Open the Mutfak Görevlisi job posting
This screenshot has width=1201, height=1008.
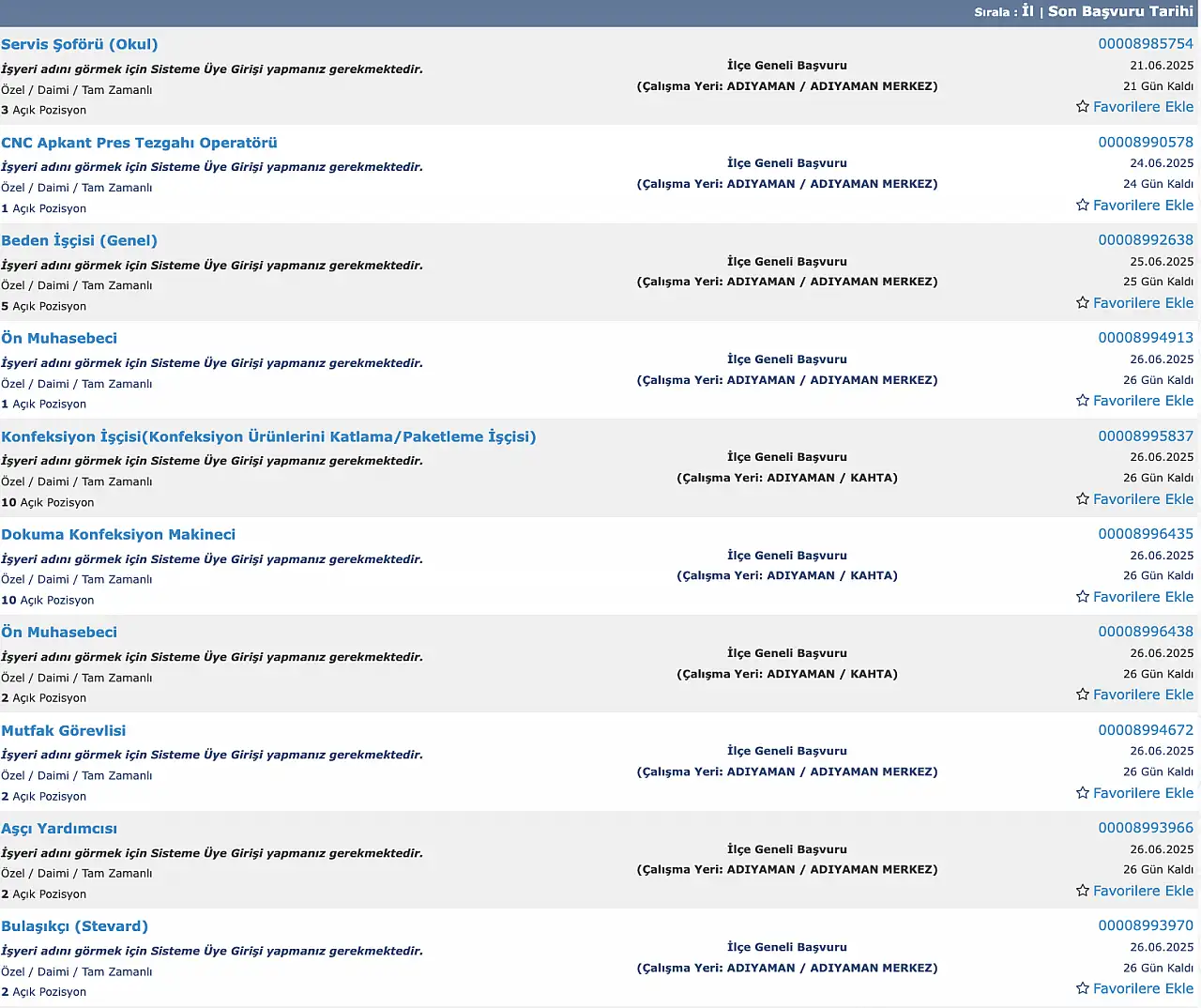[63, 730]
